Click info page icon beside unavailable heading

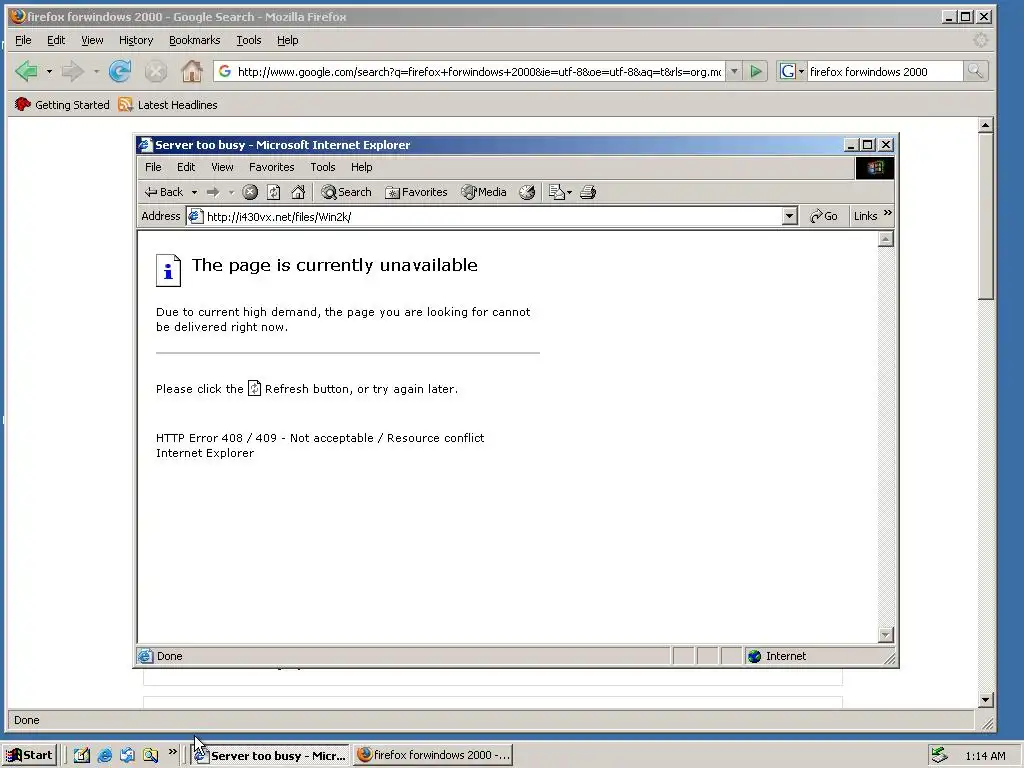click(x=168, y=270)
